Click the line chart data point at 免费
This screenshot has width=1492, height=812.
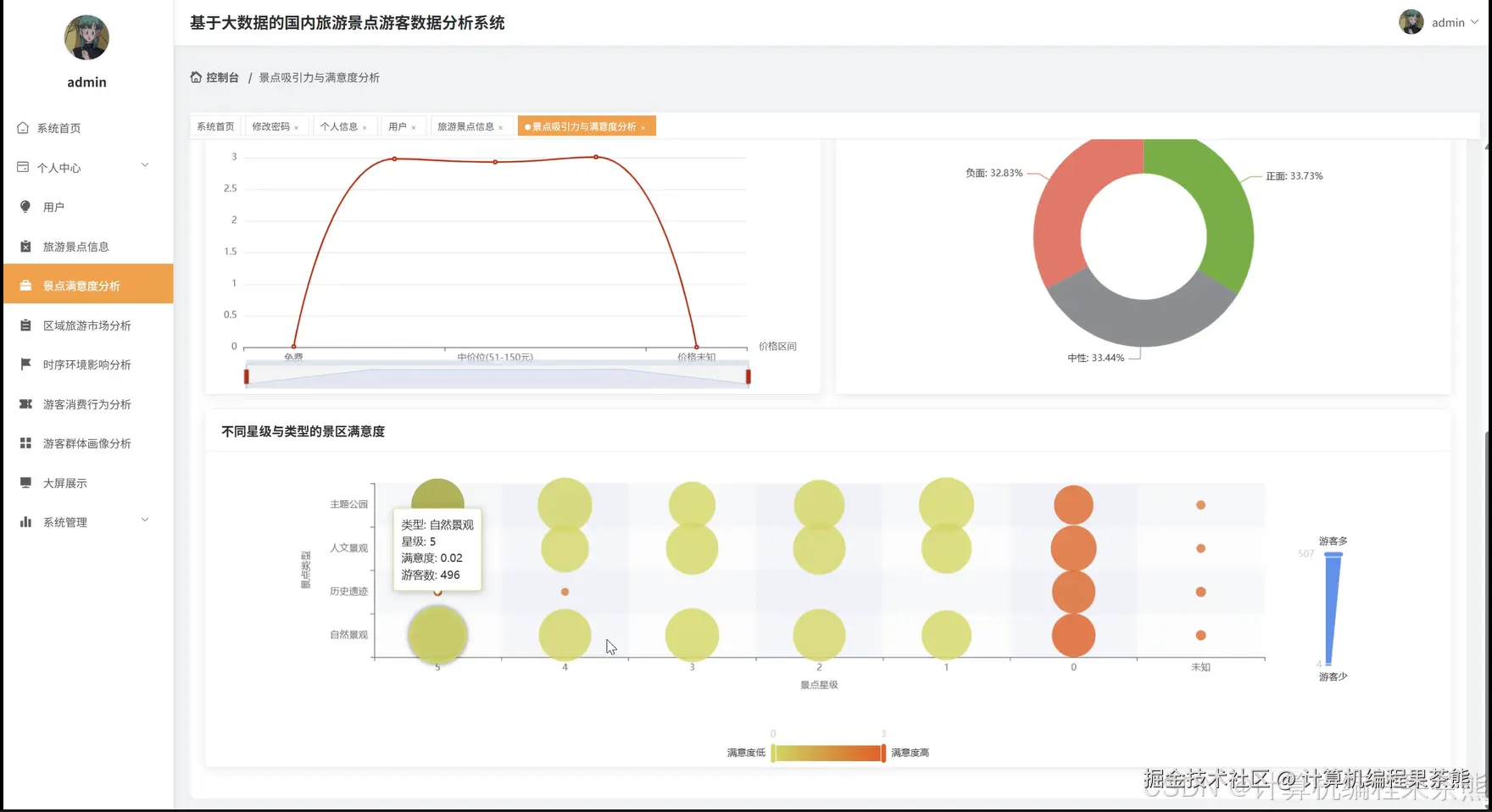click(294, 346)
